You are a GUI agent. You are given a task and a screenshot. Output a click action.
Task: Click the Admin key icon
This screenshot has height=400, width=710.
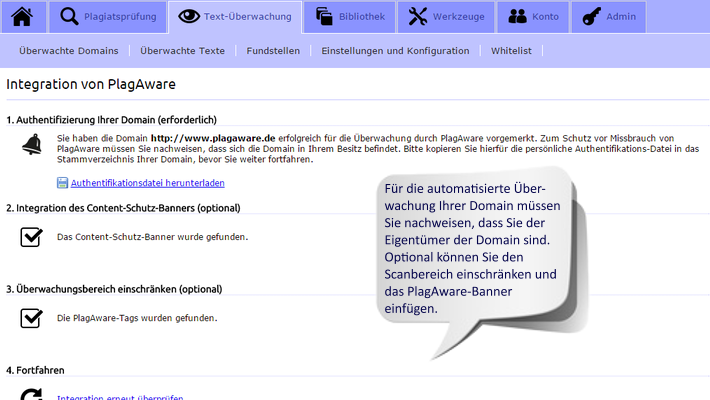[592, 16]
